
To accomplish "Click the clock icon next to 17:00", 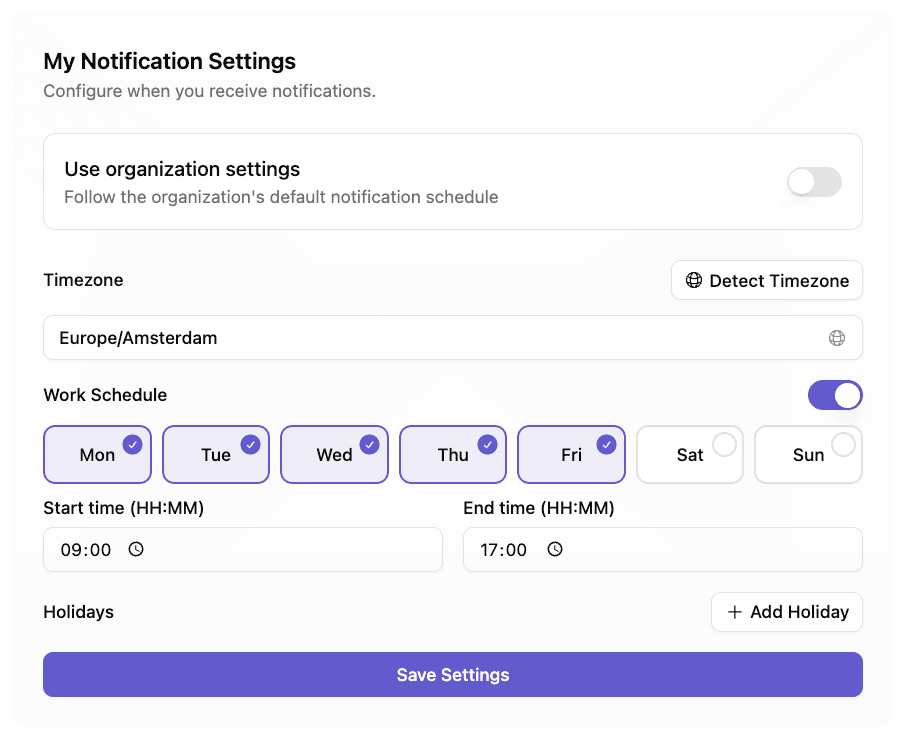I will (x=555, y=549).
